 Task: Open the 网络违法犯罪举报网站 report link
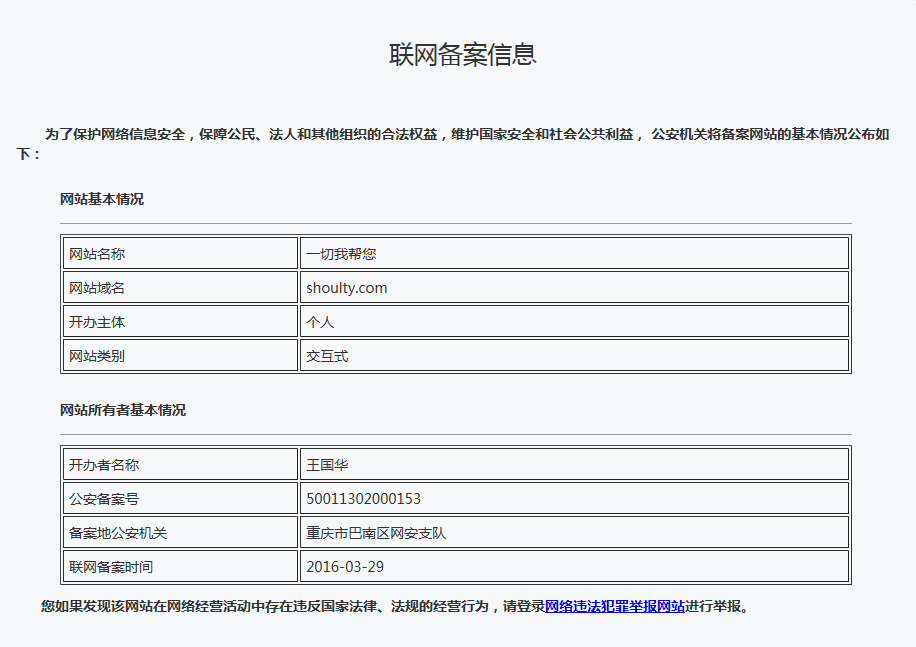615,606
